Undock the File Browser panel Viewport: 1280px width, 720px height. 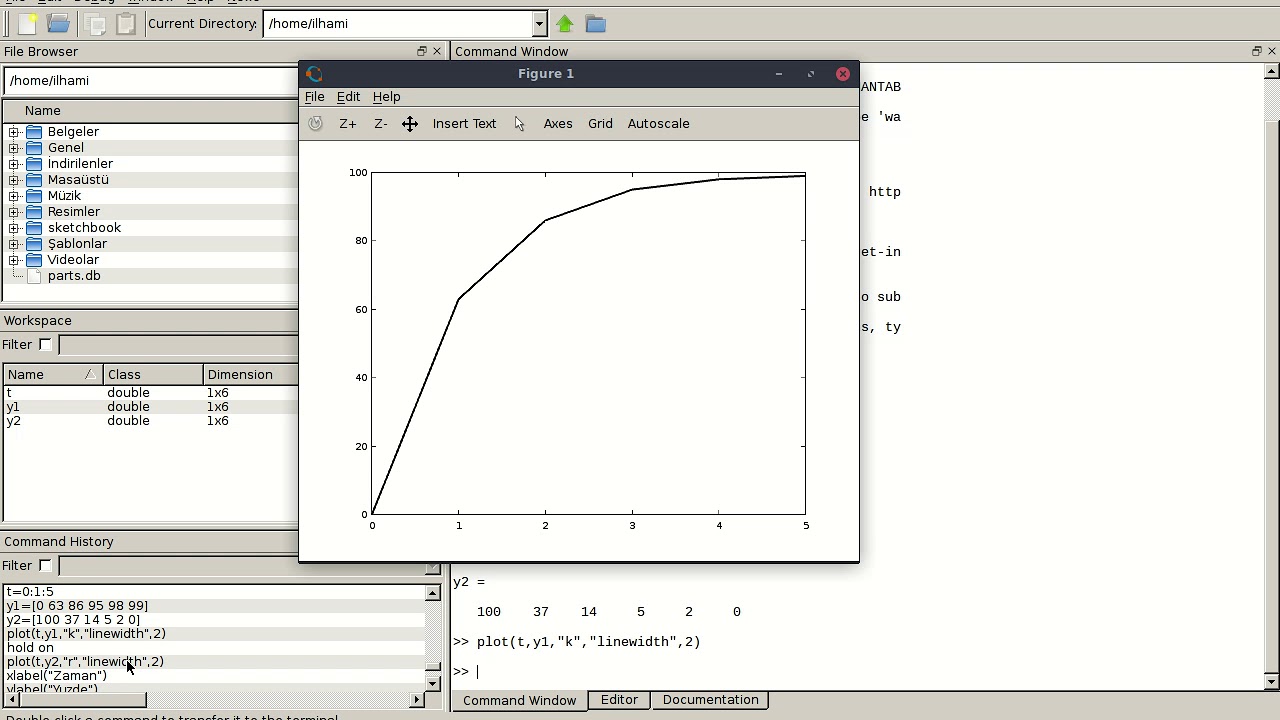click(x=422, y=51)
